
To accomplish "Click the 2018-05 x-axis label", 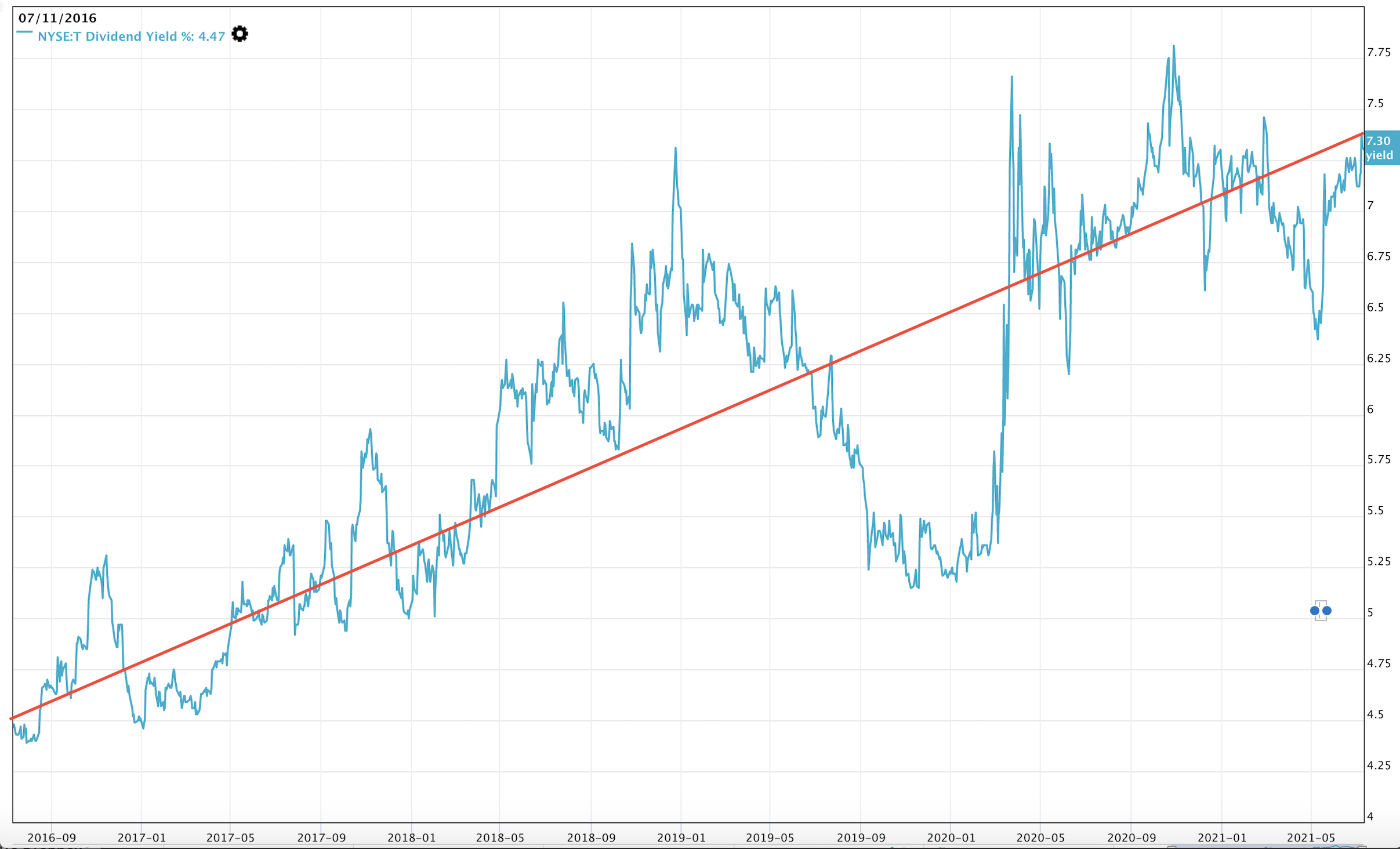I will (500, 837).
